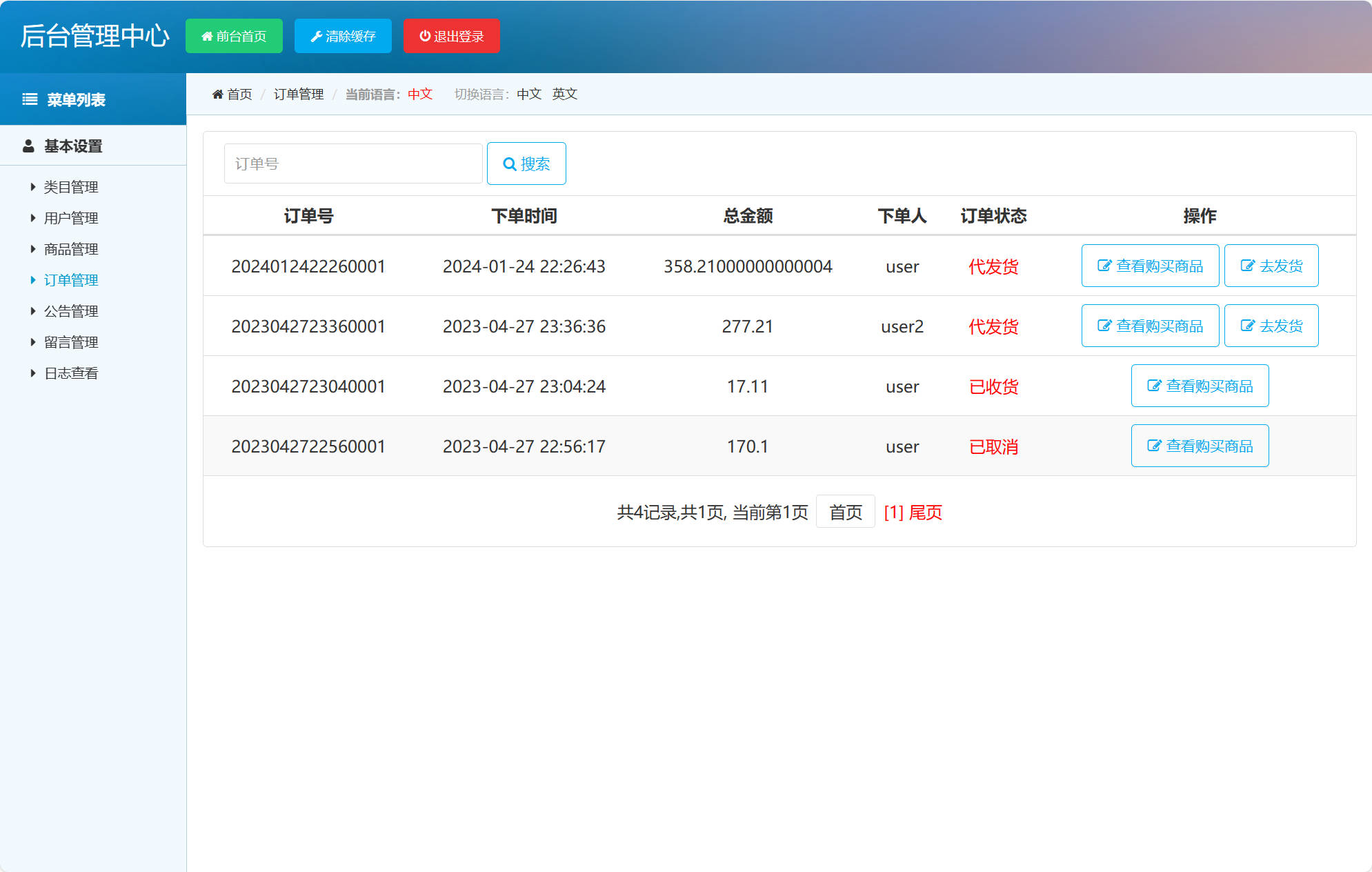Click the home icon in the breadcrumb

[217, 94]
